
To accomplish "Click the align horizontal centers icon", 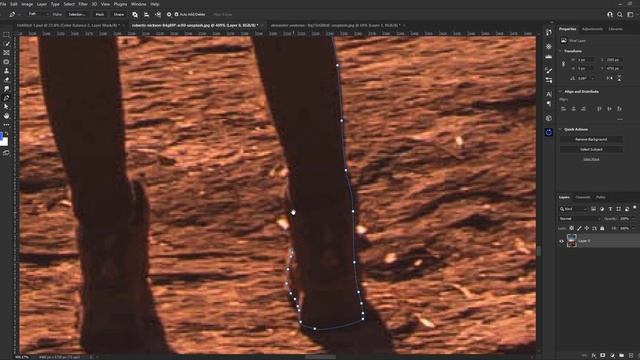I will 573,109.
